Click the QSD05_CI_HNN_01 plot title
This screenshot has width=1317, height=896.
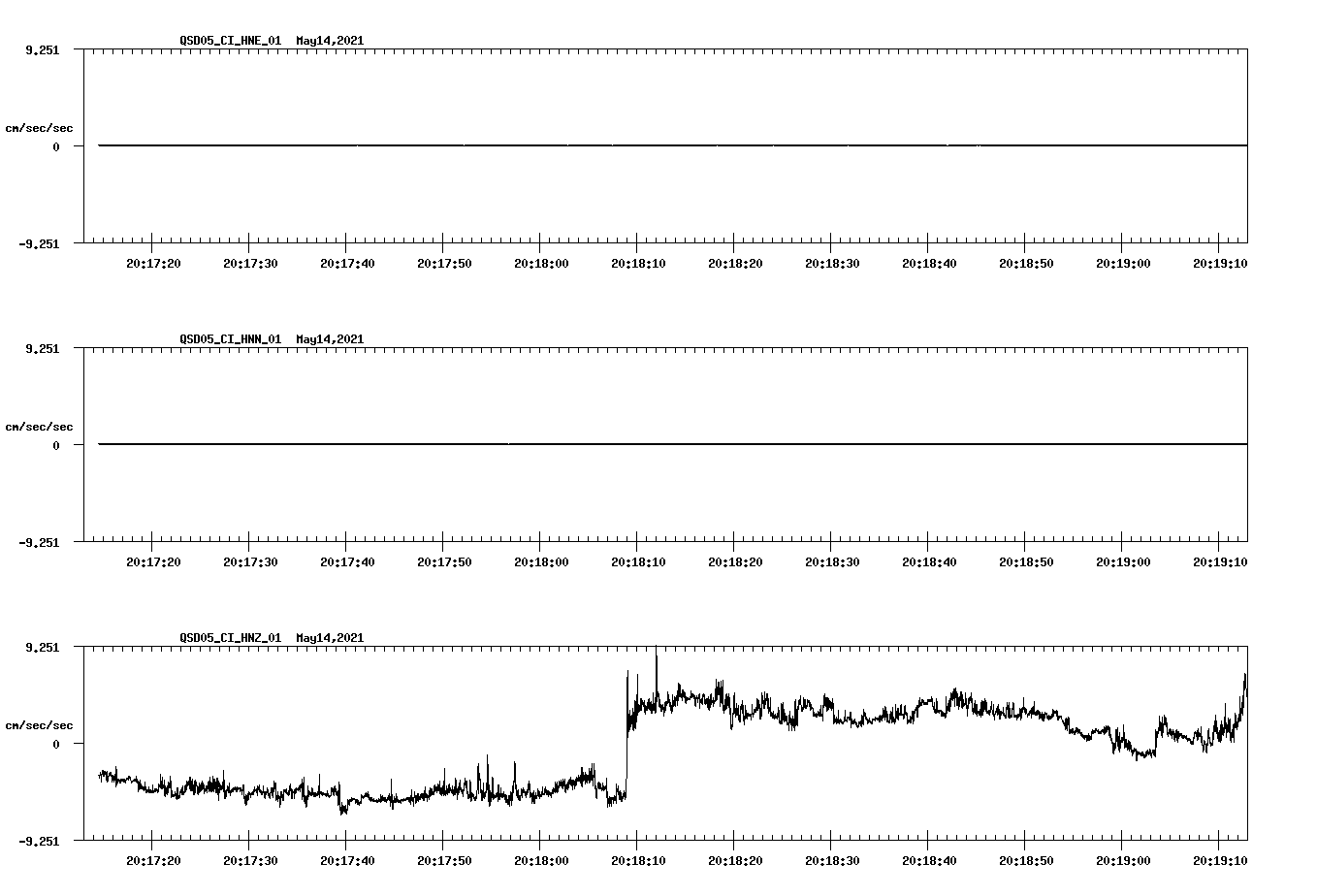point(231,339)
